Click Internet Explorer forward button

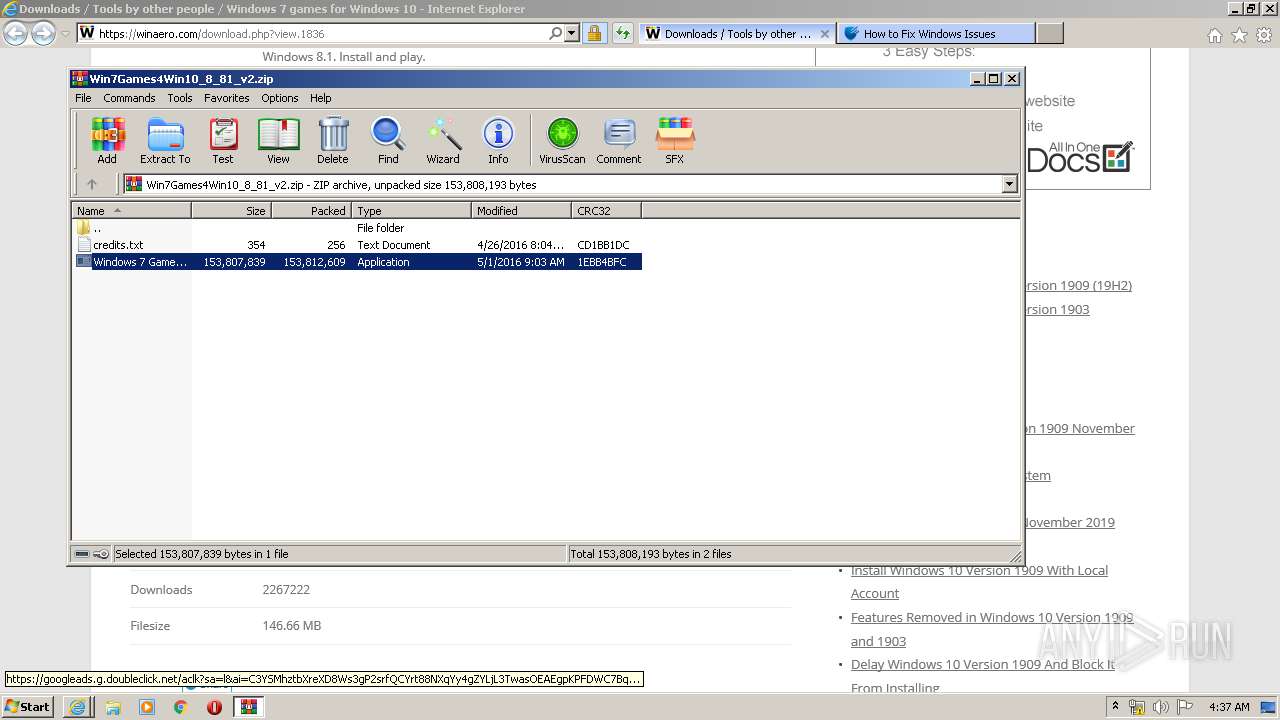point(43,33)
